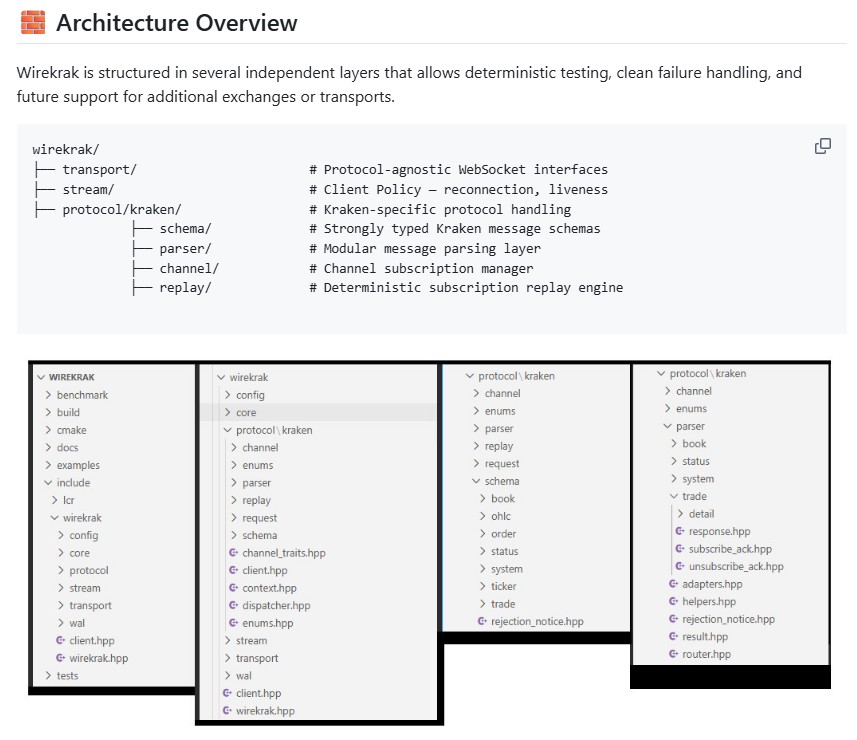Image resolution: width=857 pixels, height=740 pixels.
Task: Open the order folder under schema
Action: coord(503,533)
